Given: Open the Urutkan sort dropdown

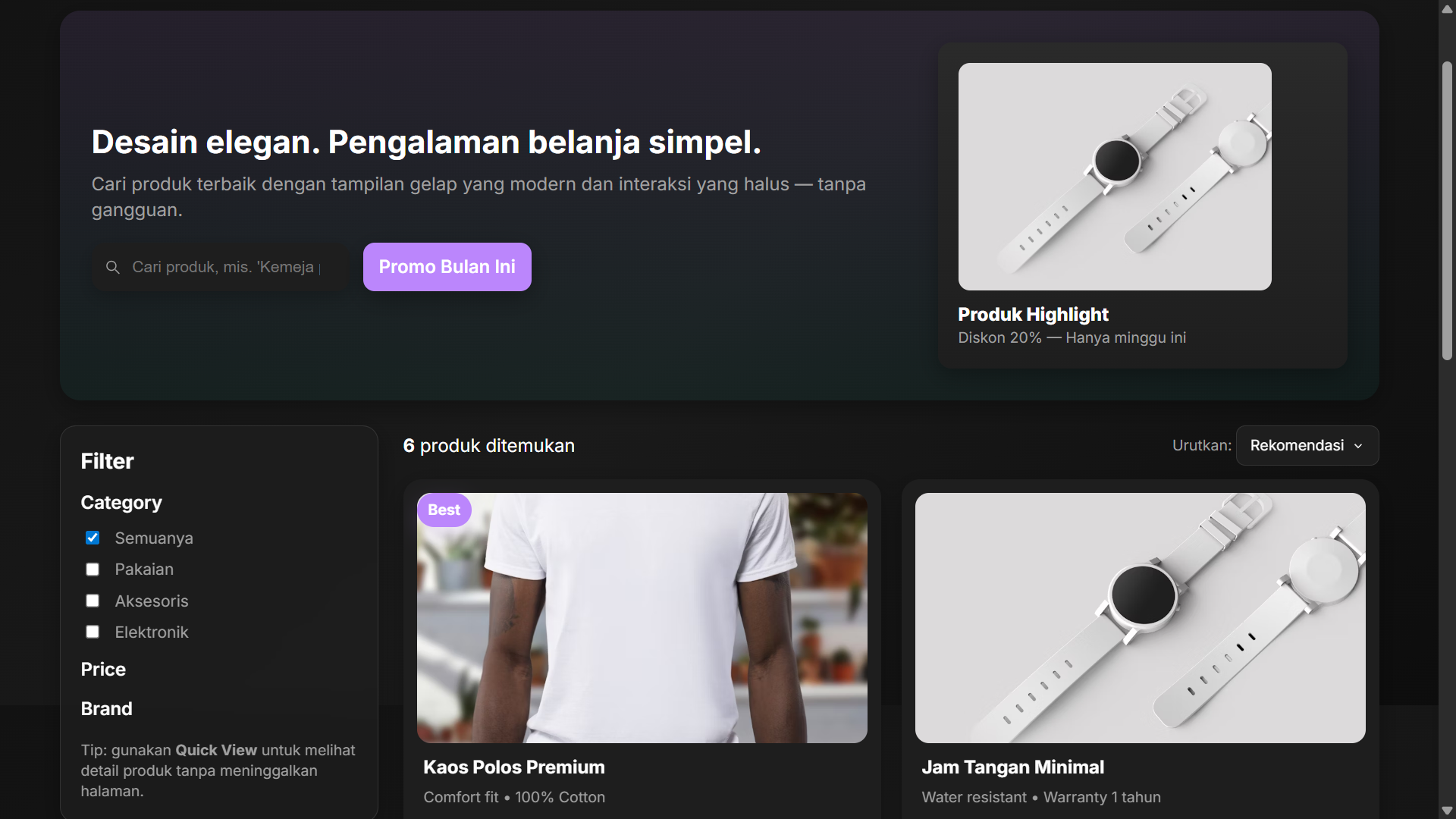Looking at the screenshot, I should click(x=1307, y=446).
